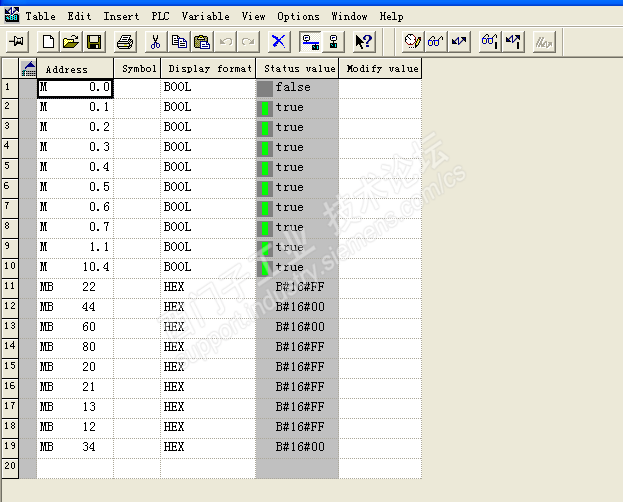Click the Status value column header
Viewport: 623px width, 502px height.
click(297, 68)
